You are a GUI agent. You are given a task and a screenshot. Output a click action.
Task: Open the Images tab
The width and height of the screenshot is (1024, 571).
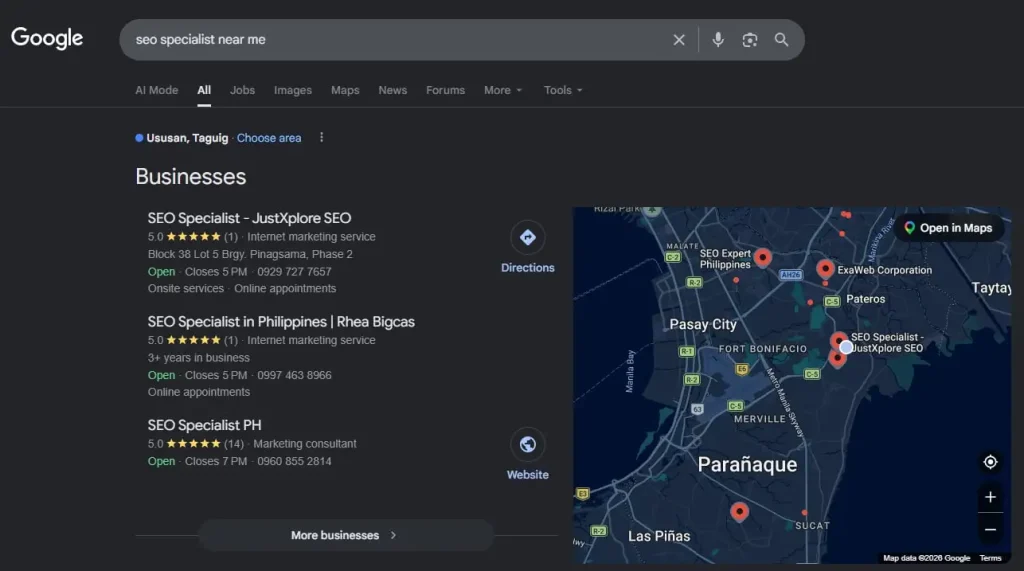293,90
